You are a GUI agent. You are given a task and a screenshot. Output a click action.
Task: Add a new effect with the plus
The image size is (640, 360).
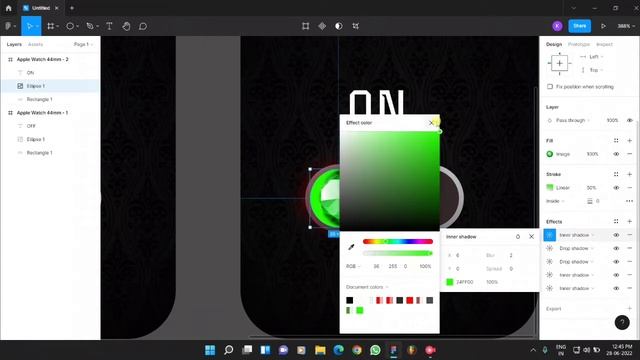(x=629, y=222)
